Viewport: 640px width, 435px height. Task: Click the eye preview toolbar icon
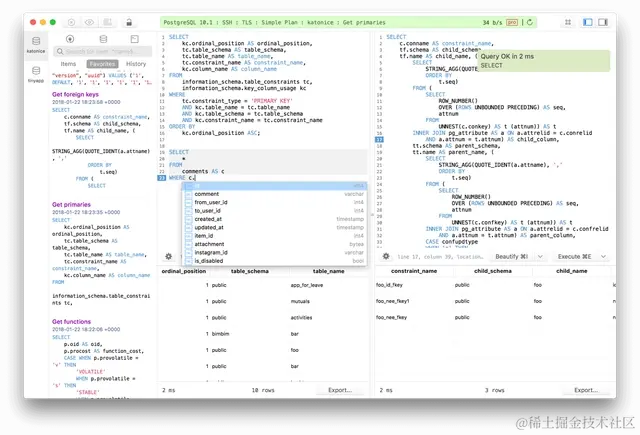click(x=89, y=22)
